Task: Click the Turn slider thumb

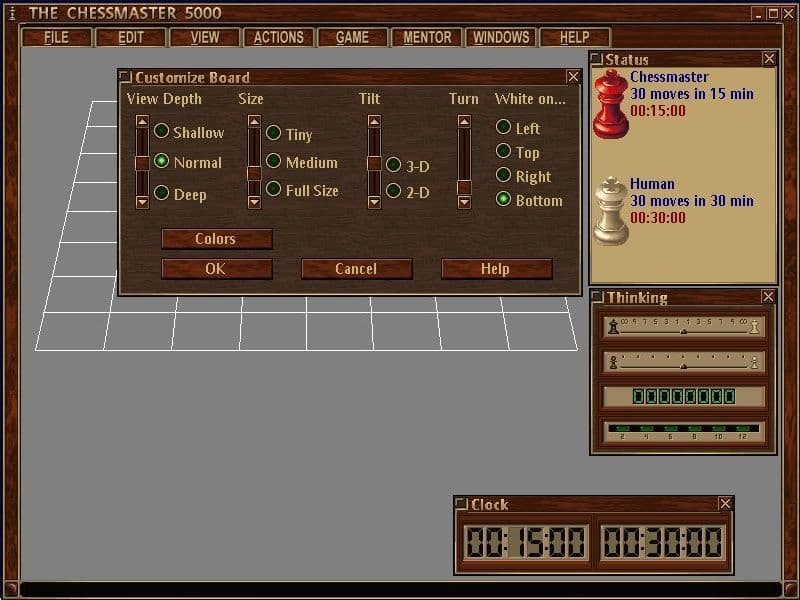Action: 464,187
